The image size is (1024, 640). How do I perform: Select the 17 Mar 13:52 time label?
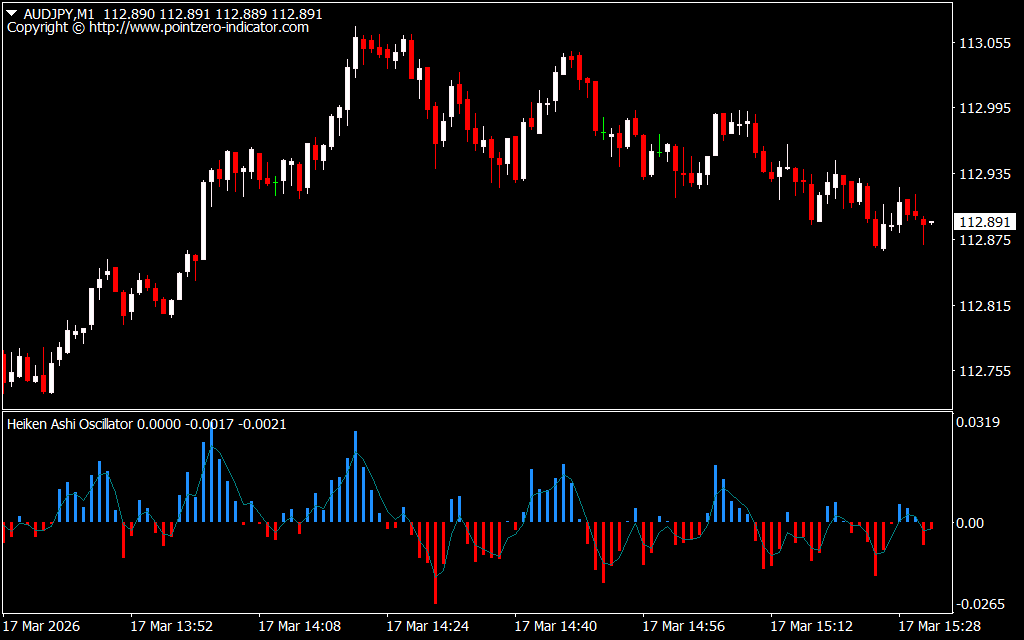coord(171,626)
